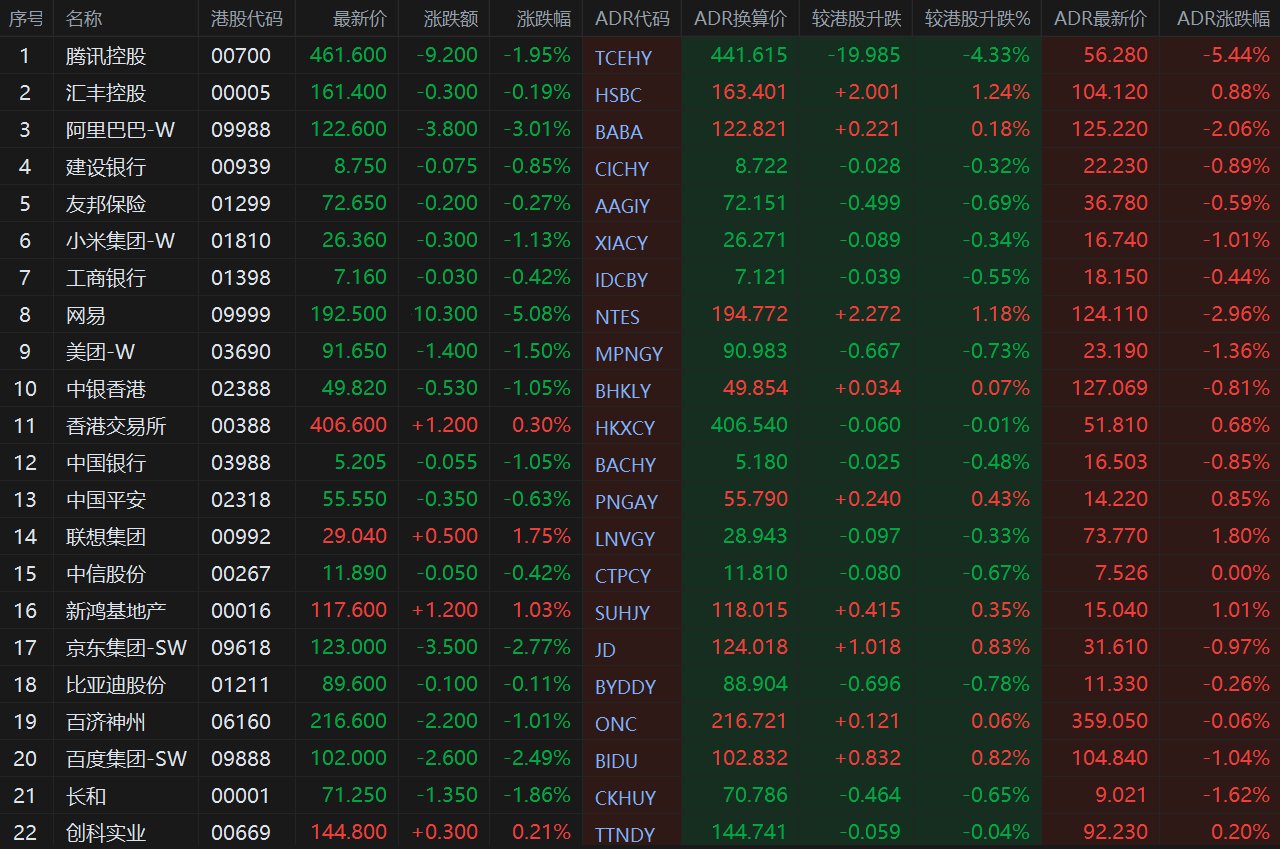Select the HK stock code 00005
Screen dimensions: 1280x849
(x=241, y=93)
